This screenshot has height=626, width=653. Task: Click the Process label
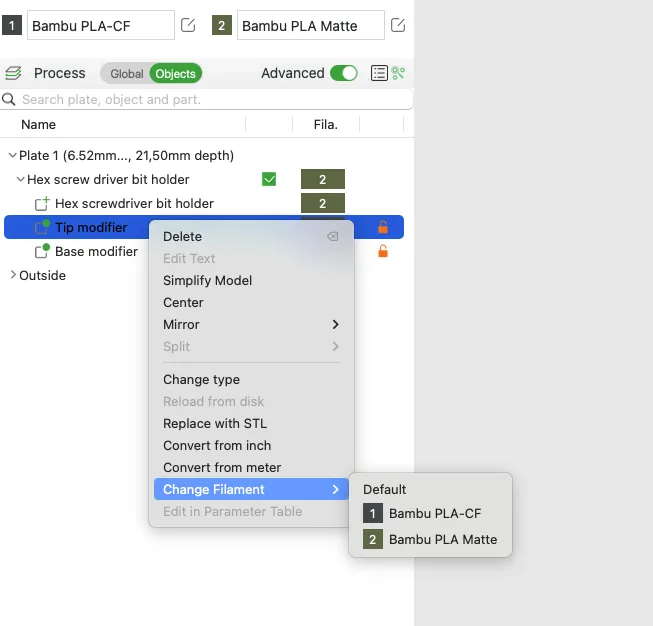60,73
